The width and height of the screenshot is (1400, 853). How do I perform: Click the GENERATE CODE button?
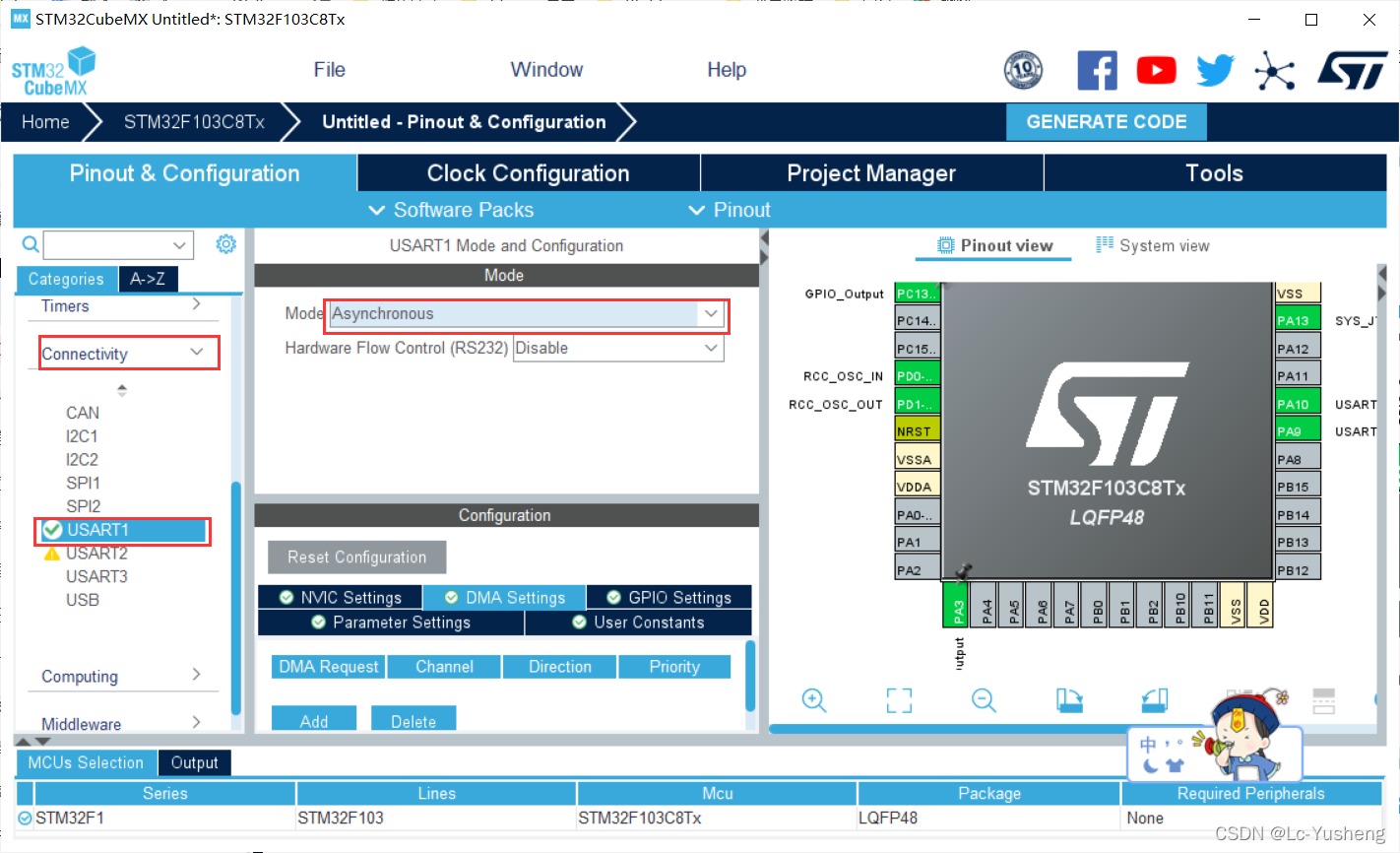(x=1106, y=121)
